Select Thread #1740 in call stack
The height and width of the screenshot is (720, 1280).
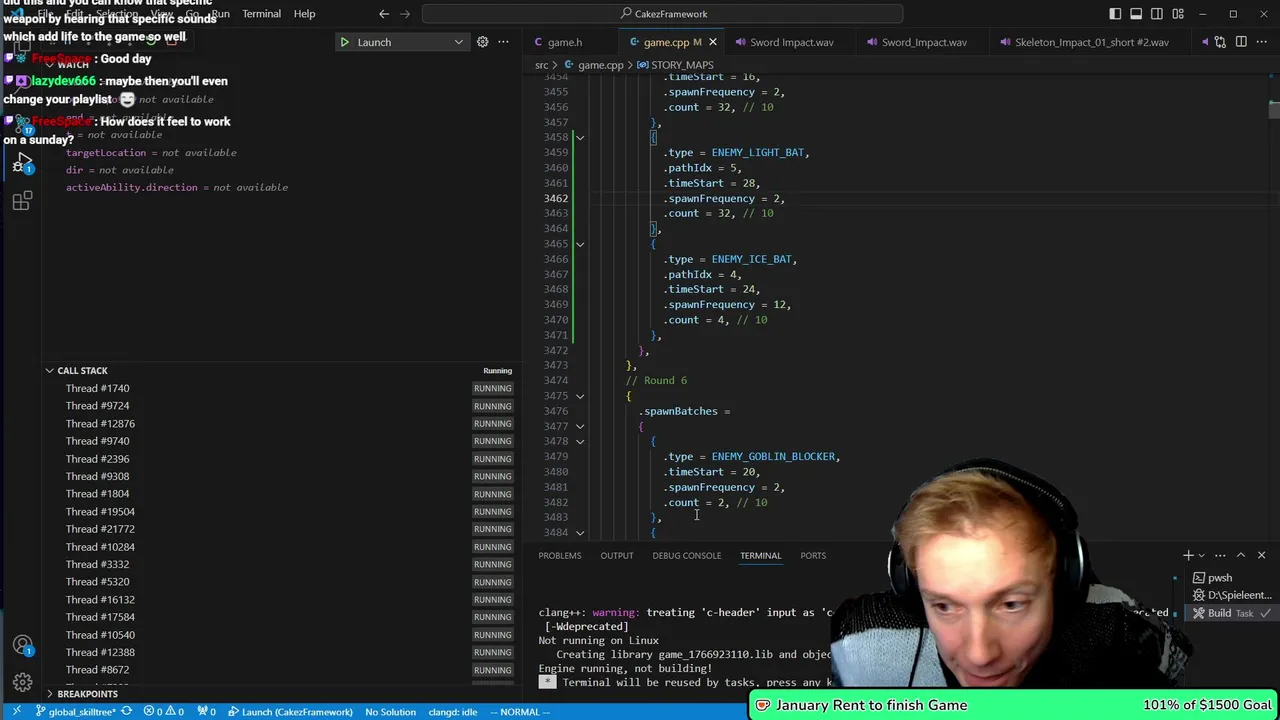pos(97,388)
